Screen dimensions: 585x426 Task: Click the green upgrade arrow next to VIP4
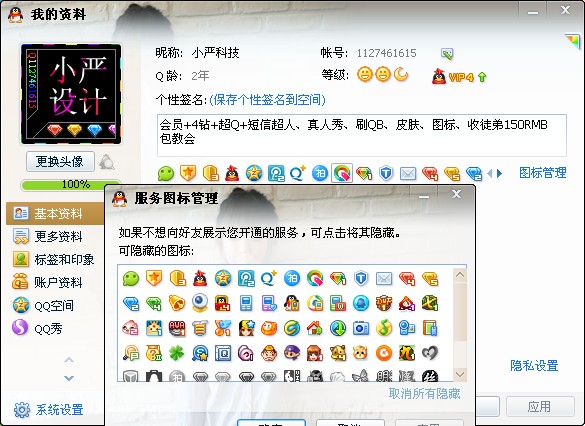[x=482, y=77]
